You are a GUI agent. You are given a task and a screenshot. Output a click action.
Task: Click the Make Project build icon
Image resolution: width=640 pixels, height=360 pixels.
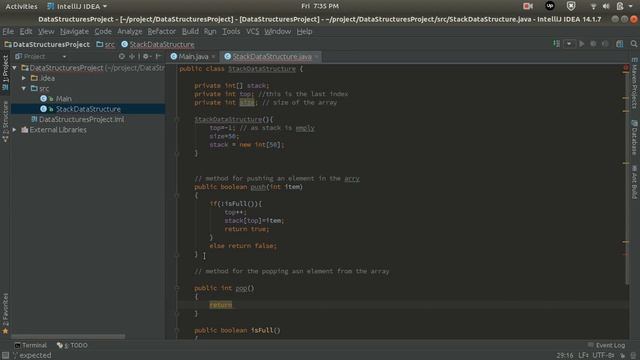[556, 44]
